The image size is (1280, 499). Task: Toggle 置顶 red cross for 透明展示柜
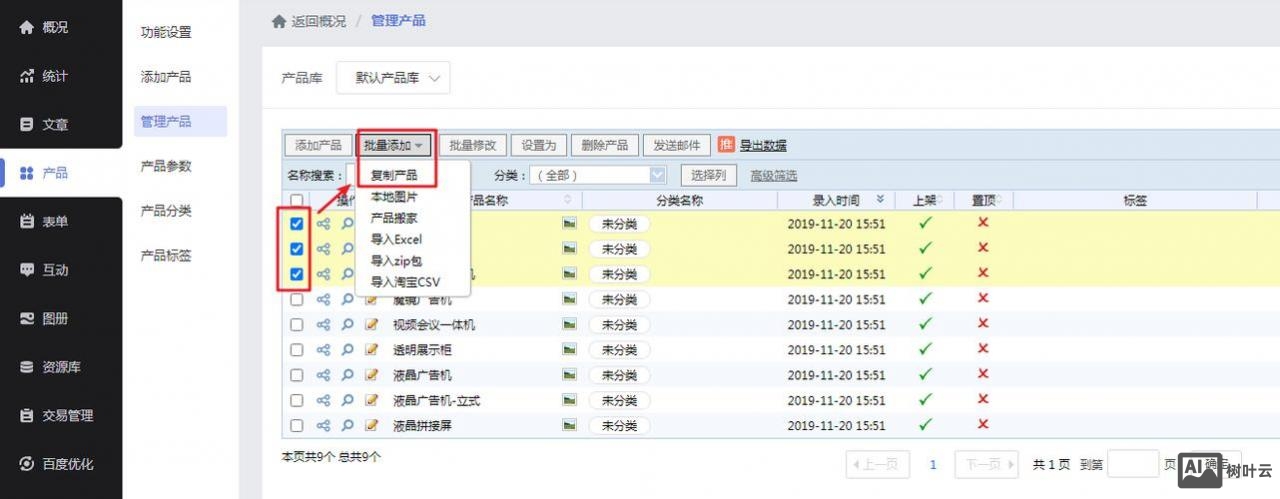tap(983, 348)
